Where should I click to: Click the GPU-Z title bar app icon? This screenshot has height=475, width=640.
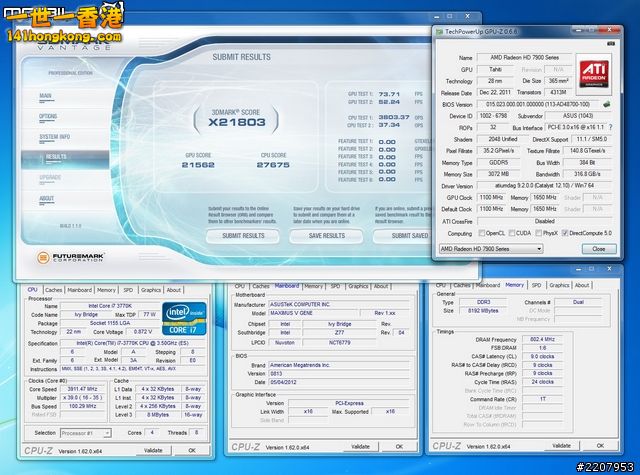[439, 31]
